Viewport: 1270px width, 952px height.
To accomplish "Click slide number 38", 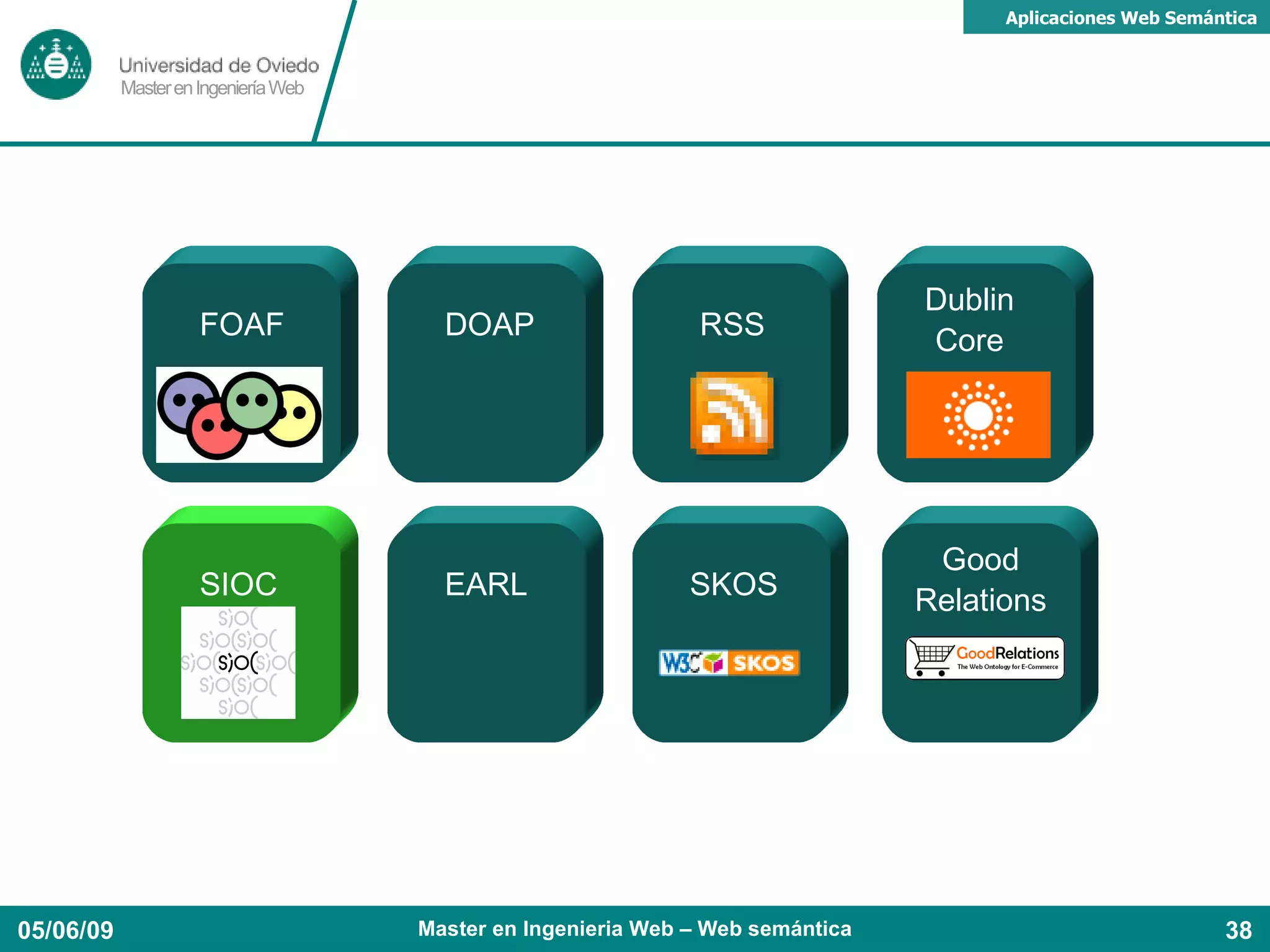I will tap(1238, 930).
